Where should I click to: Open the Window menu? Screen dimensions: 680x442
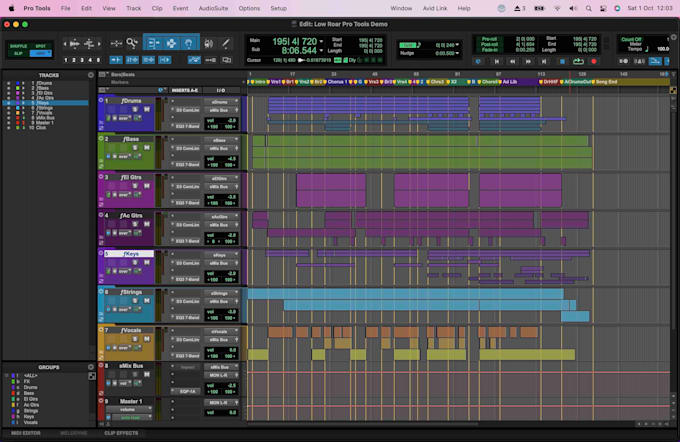[401, 8]
